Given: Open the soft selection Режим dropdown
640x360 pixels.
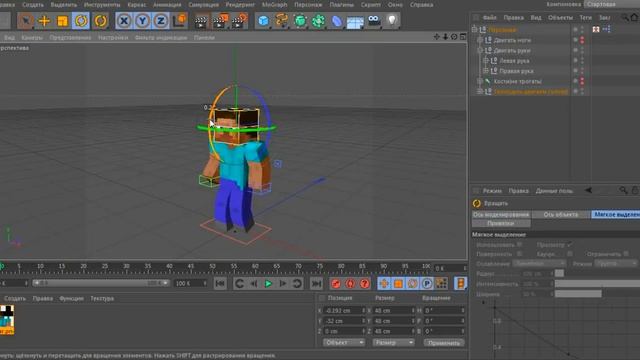Looking at the screenshot, I should pos(615,264).
